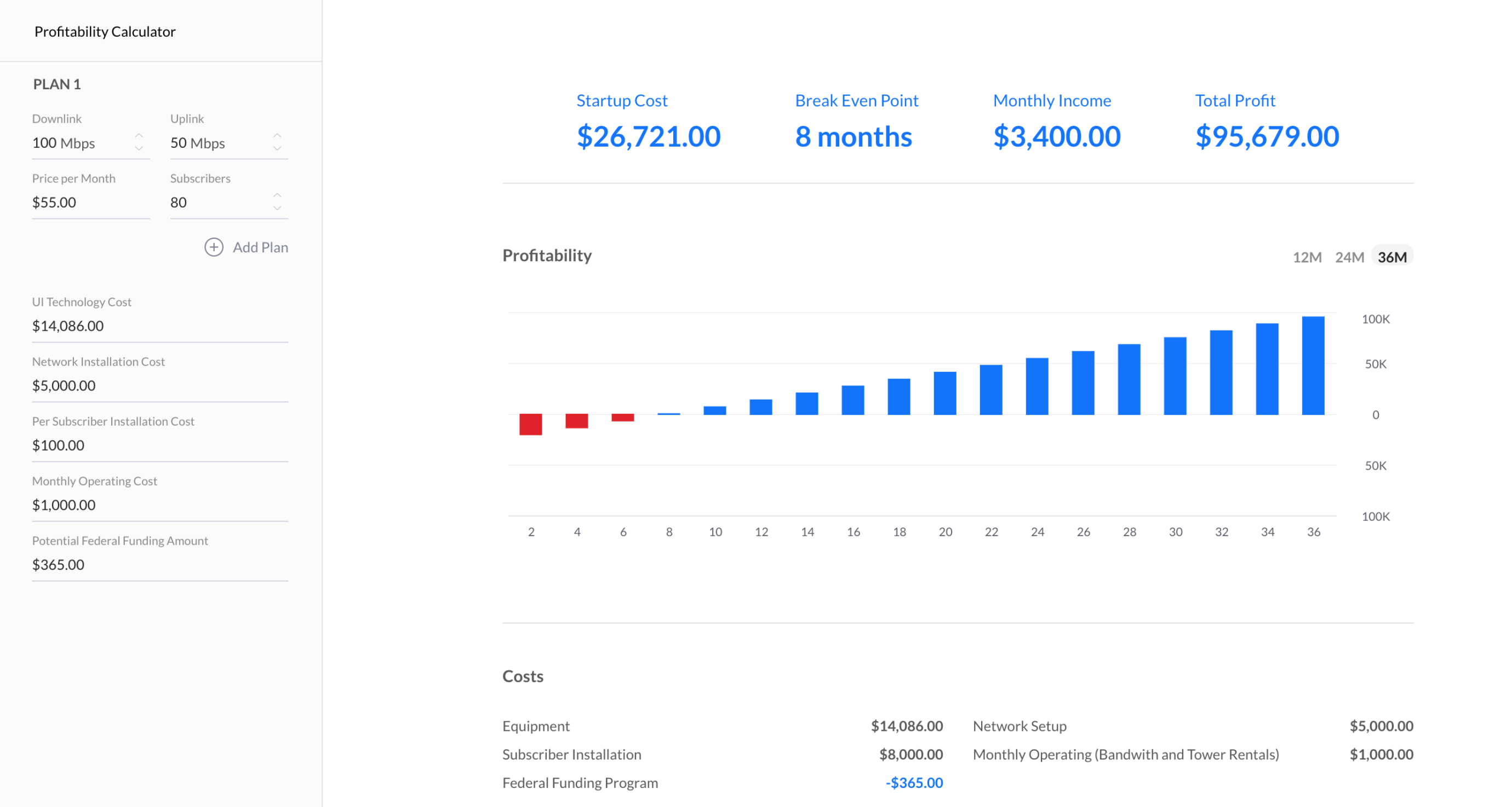Click the Subscribers number field
The image size is (1512, 807).
click(217, 203)
